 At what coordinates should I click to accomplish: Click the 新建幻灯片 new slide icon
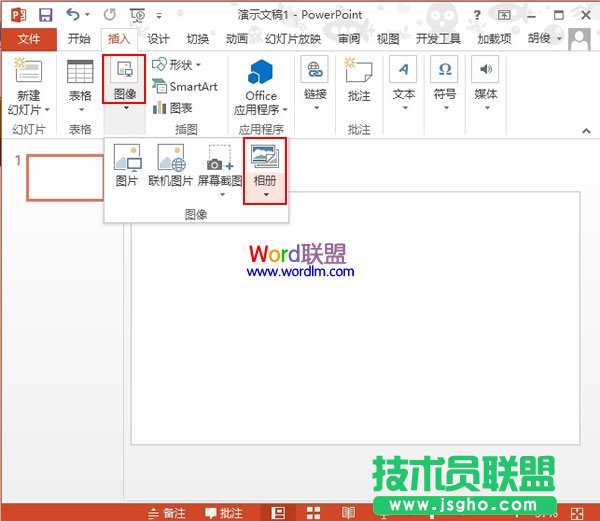(x=28, y=70)
